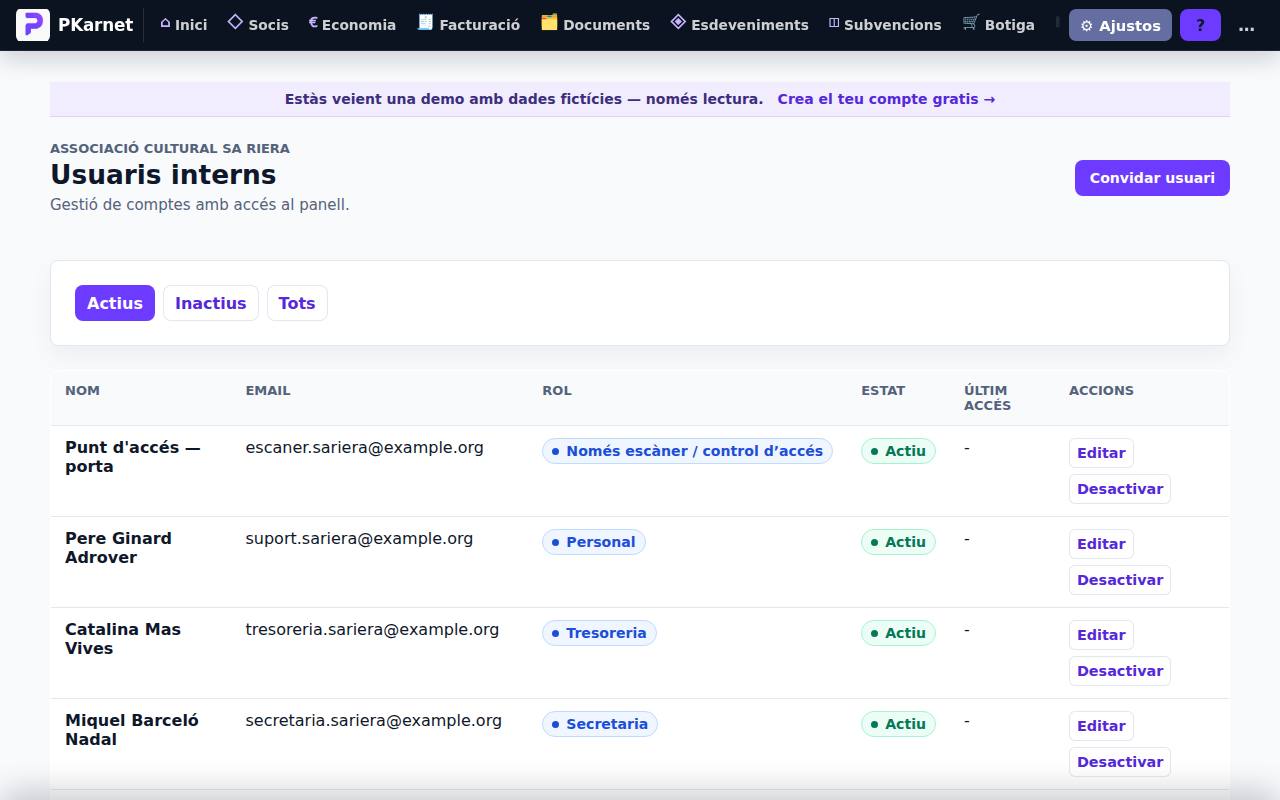Go to the Economia section
This screenshot has width=1280, height=800.
[x=352, y=25]
